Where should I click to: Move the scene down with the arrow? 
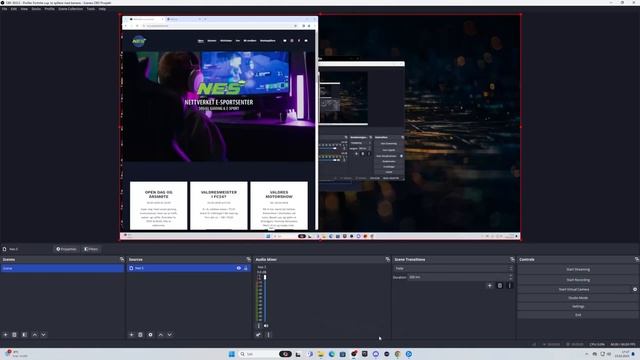pos(43,335)
